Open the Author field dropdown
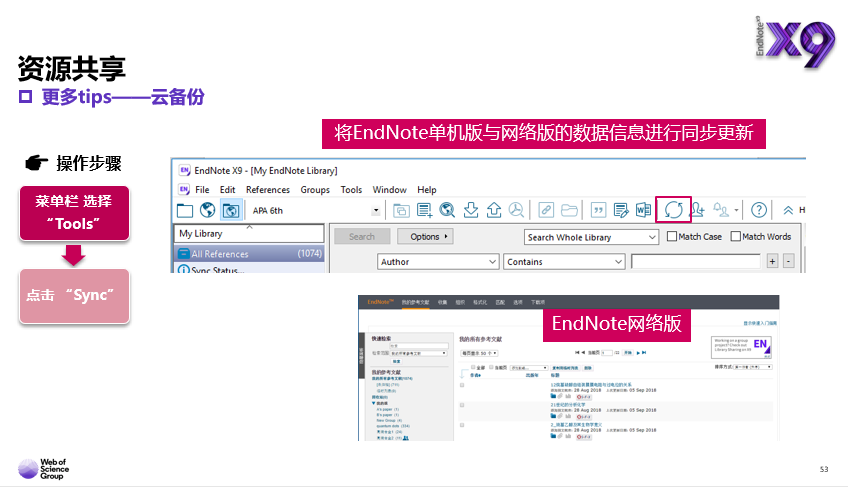 click(438, 262)
